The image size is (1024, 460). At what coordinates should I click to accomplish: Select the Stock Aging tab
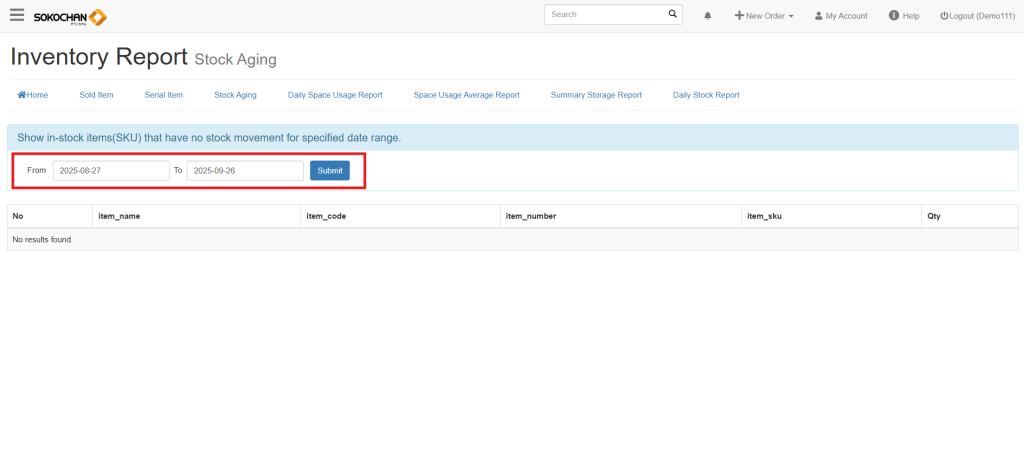coord(235,95)
